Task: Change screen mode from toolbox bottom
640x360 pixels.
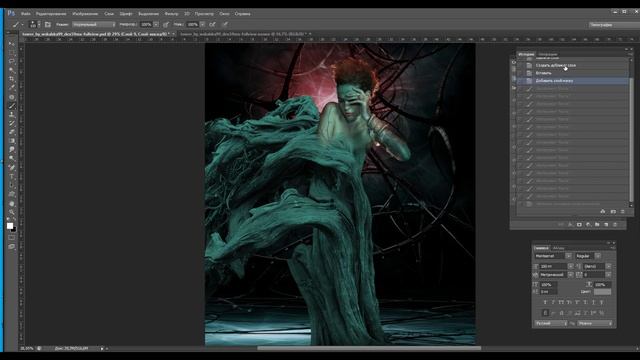Action: tap(11, 247)
